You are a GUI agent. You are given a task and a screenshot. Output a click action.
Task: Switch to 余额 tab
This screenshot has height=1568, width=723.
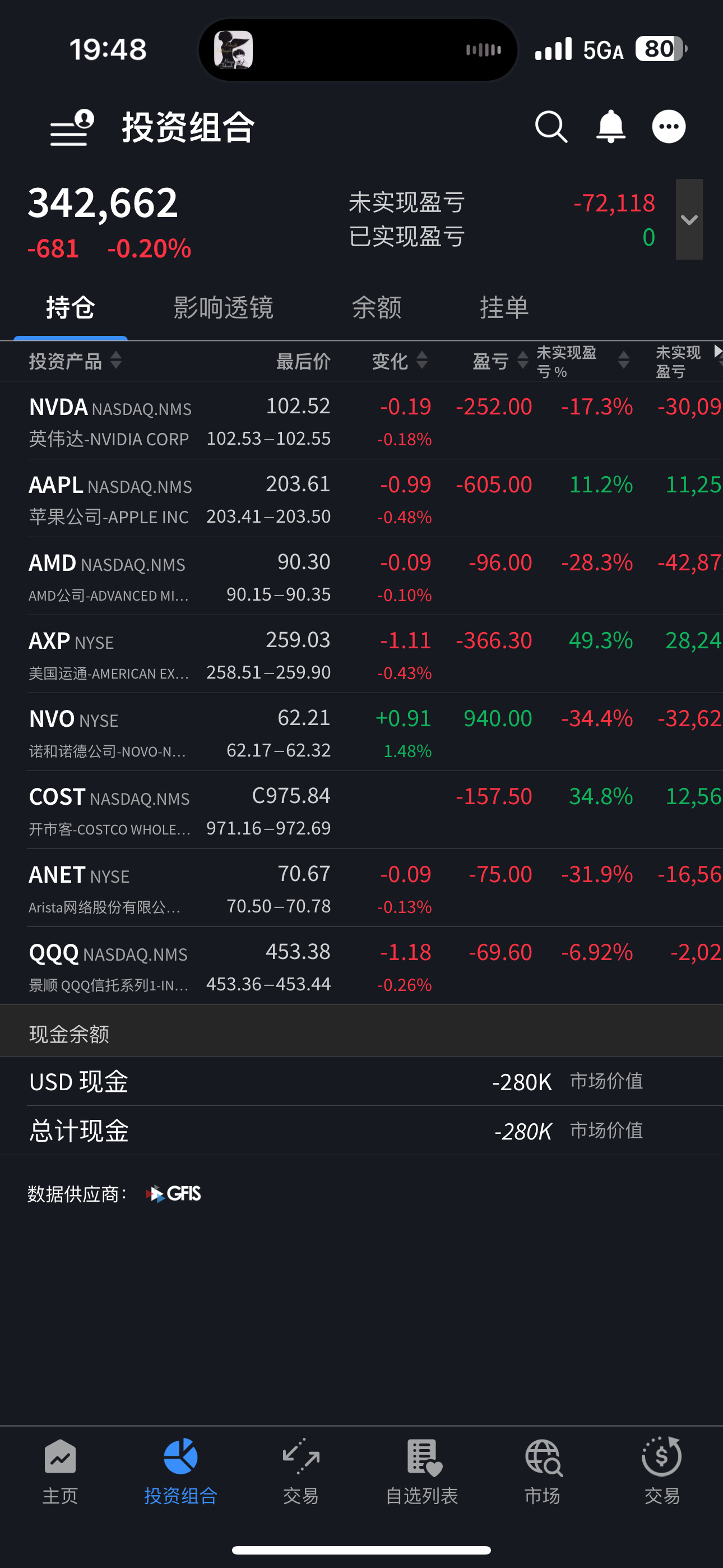(377, 307)
